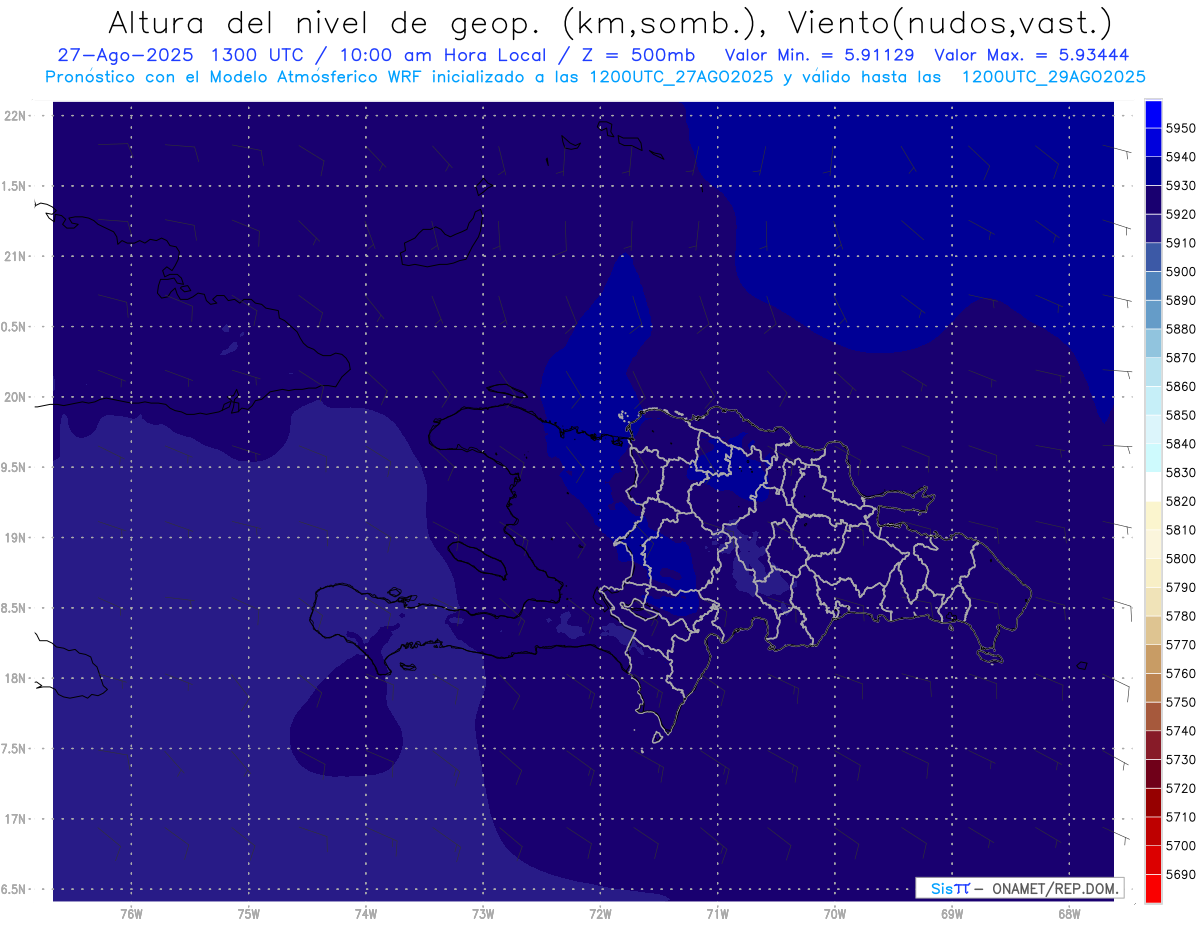
Task: Click the '5900' colorbar value label
Action: pyautogui.click(x=1181, y=272)
